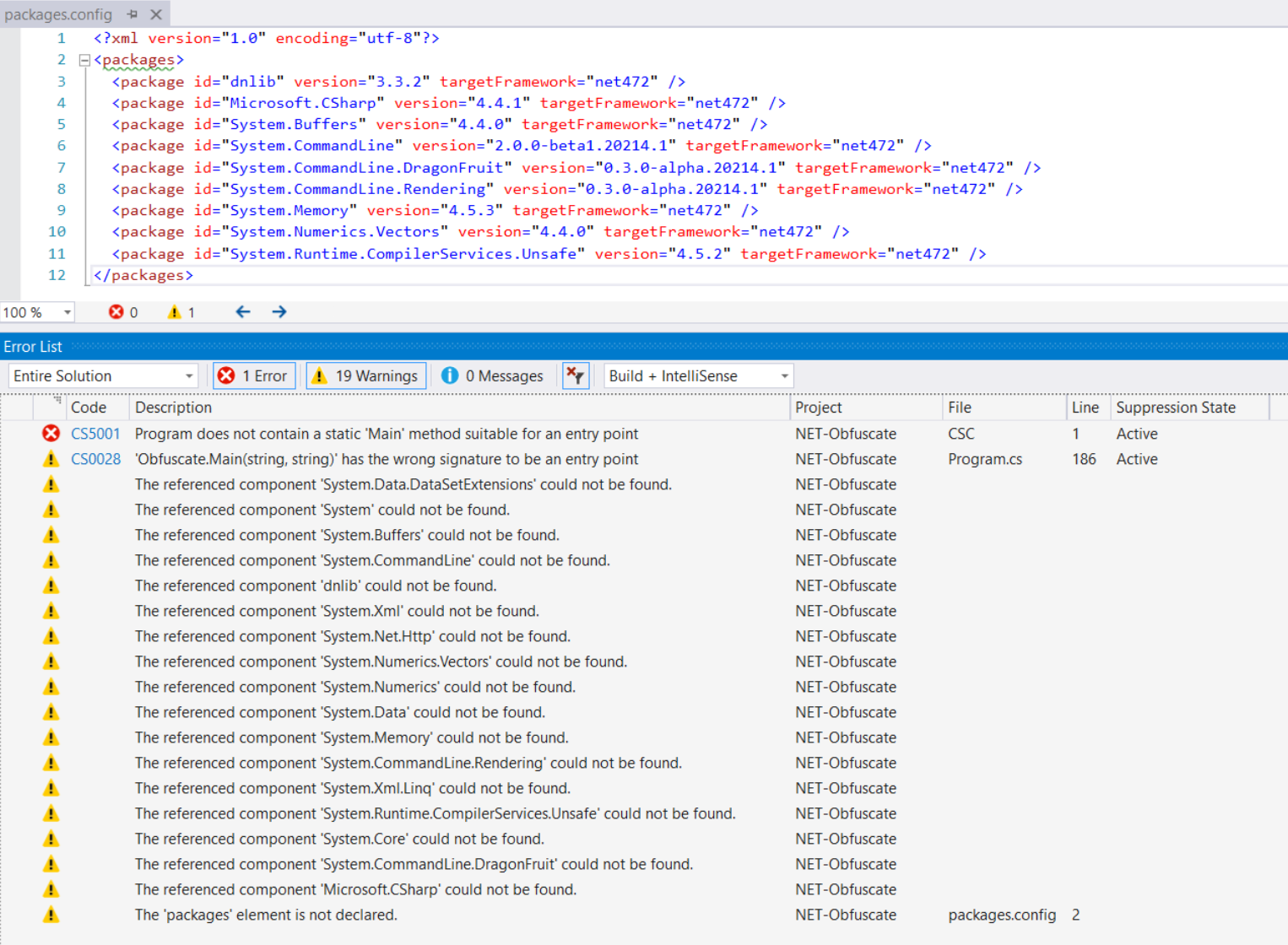This screenshot has width=1288, height=945.
Task: Select the packages.config tab
Action: click(x=59, y=13)
